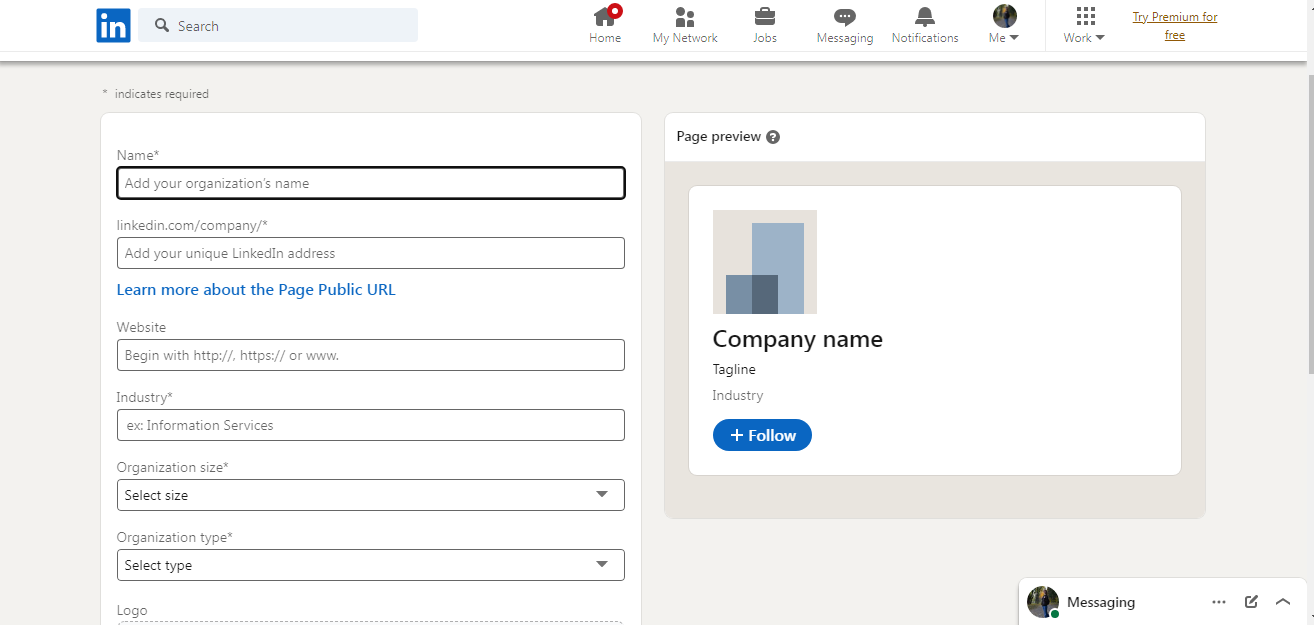
Task: Open Messaging in the top navigation
Action: [x=845, y=25]
